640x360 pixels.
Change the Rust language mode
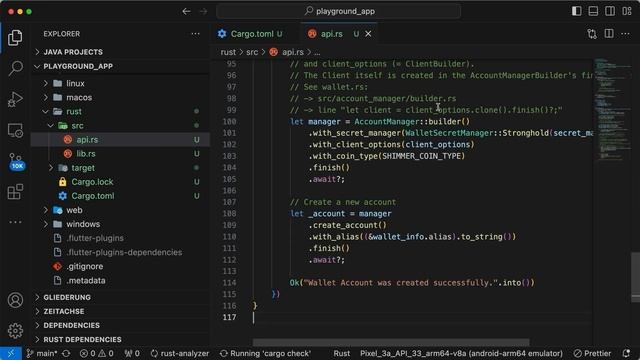point(342,353)
